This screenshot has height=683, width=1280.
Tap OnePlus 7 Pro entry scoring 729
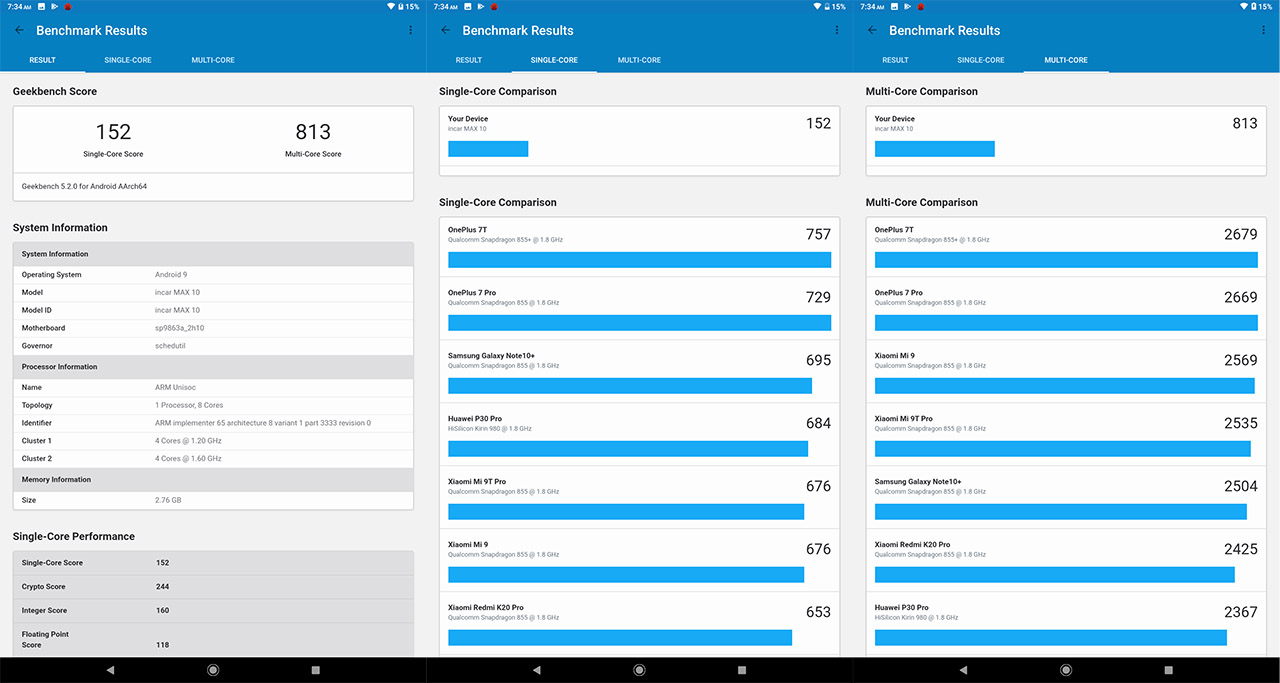coord(640,308)
